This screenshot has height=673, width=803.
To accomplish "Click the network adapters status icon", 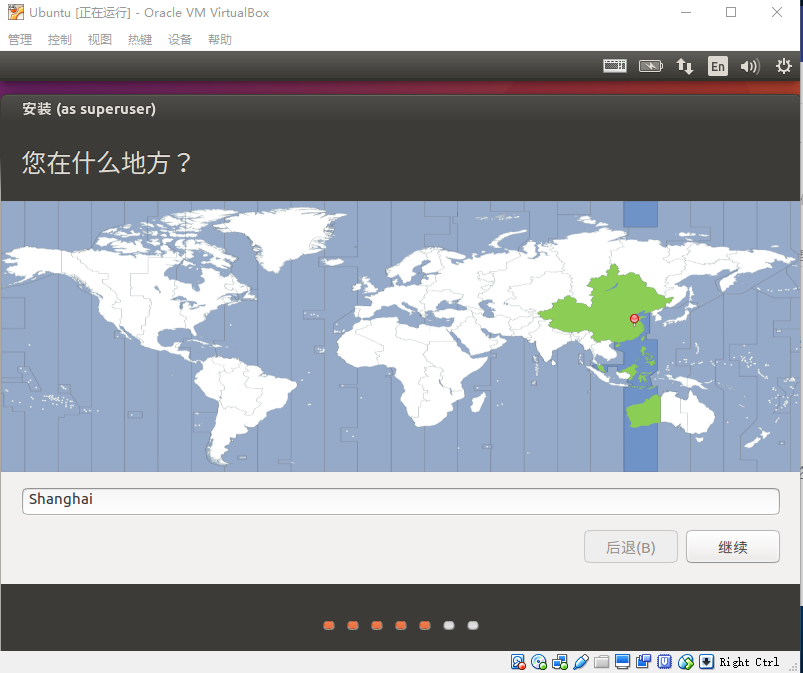I will 560,662.
